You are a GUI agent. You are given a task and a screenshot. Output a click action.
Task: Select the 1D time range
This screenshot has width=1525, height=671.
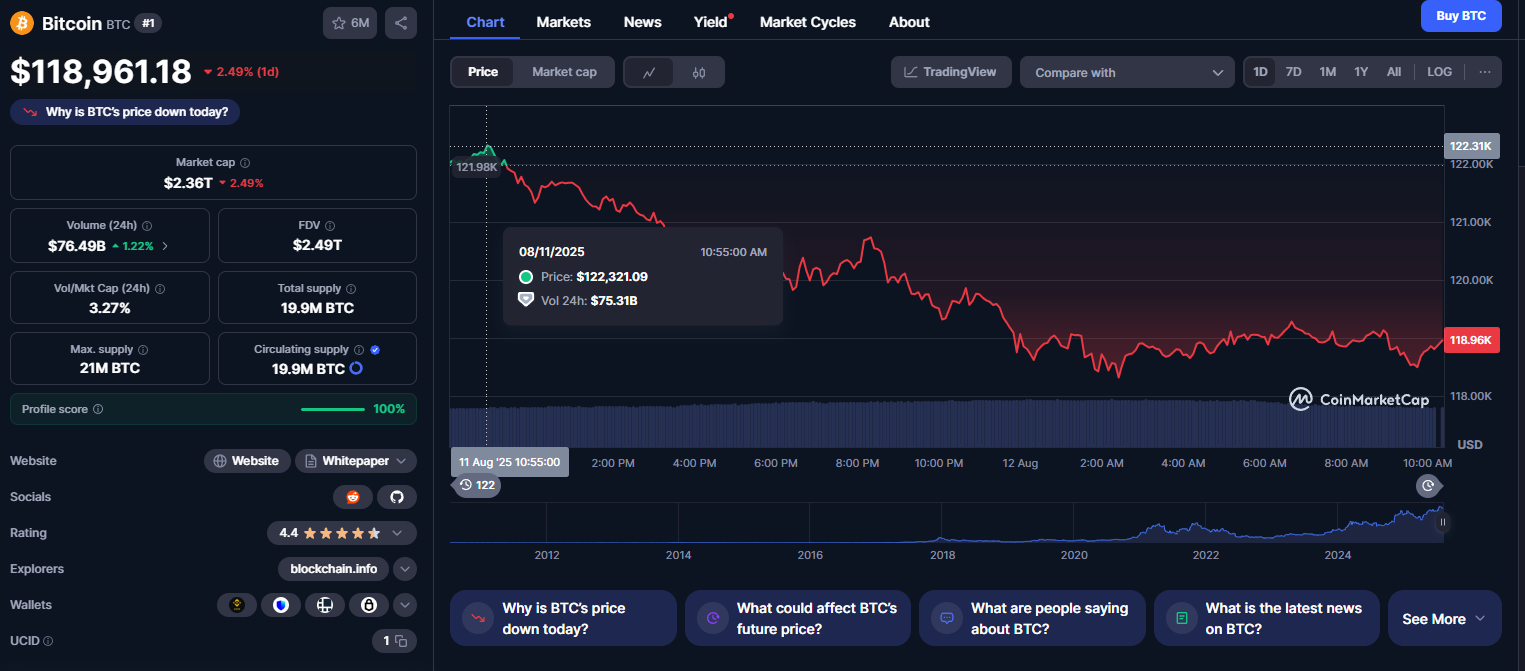(x=1260, y=72)
